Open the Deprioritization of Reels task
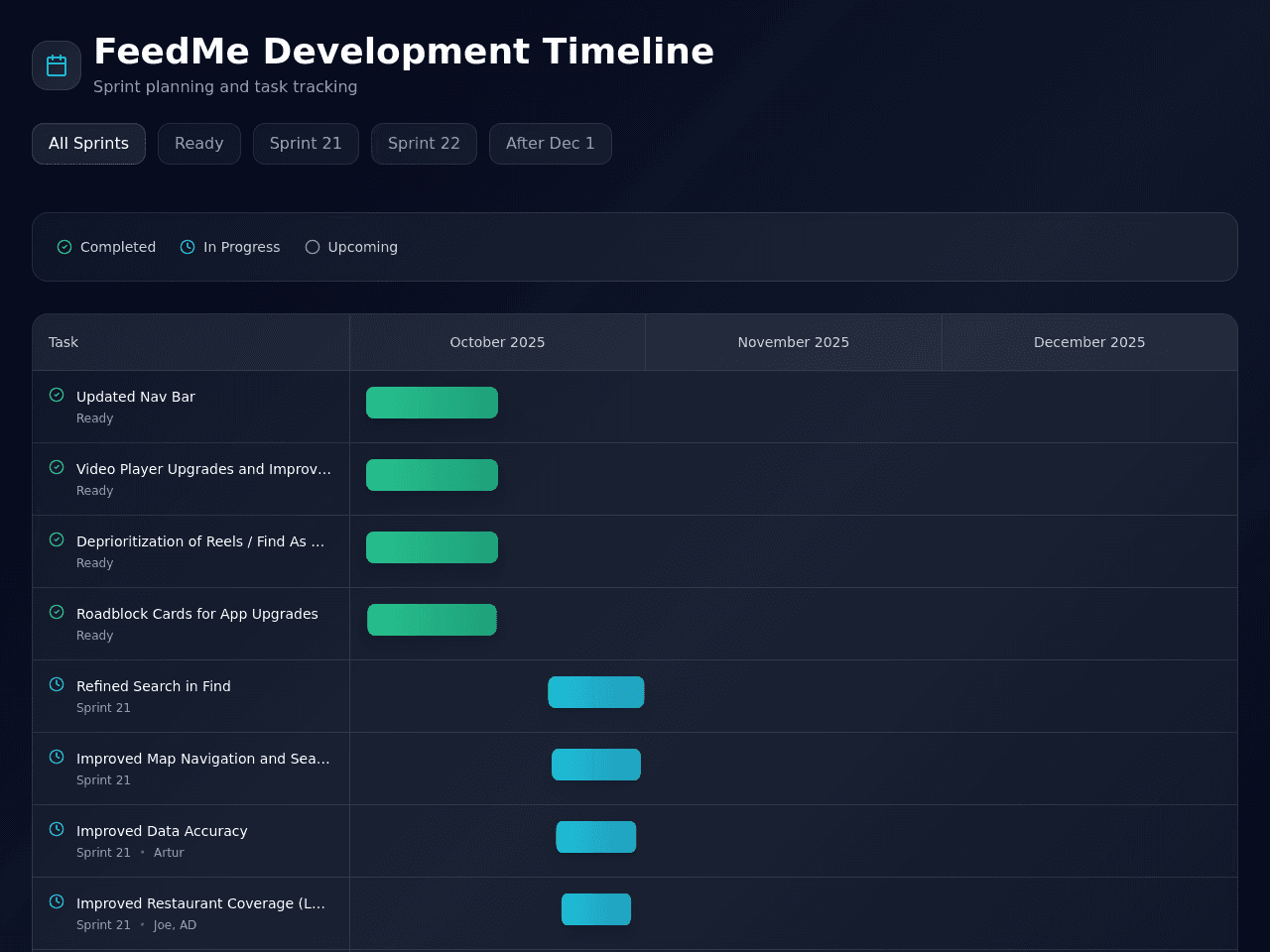1270x952 pixels. pos(200,541)
